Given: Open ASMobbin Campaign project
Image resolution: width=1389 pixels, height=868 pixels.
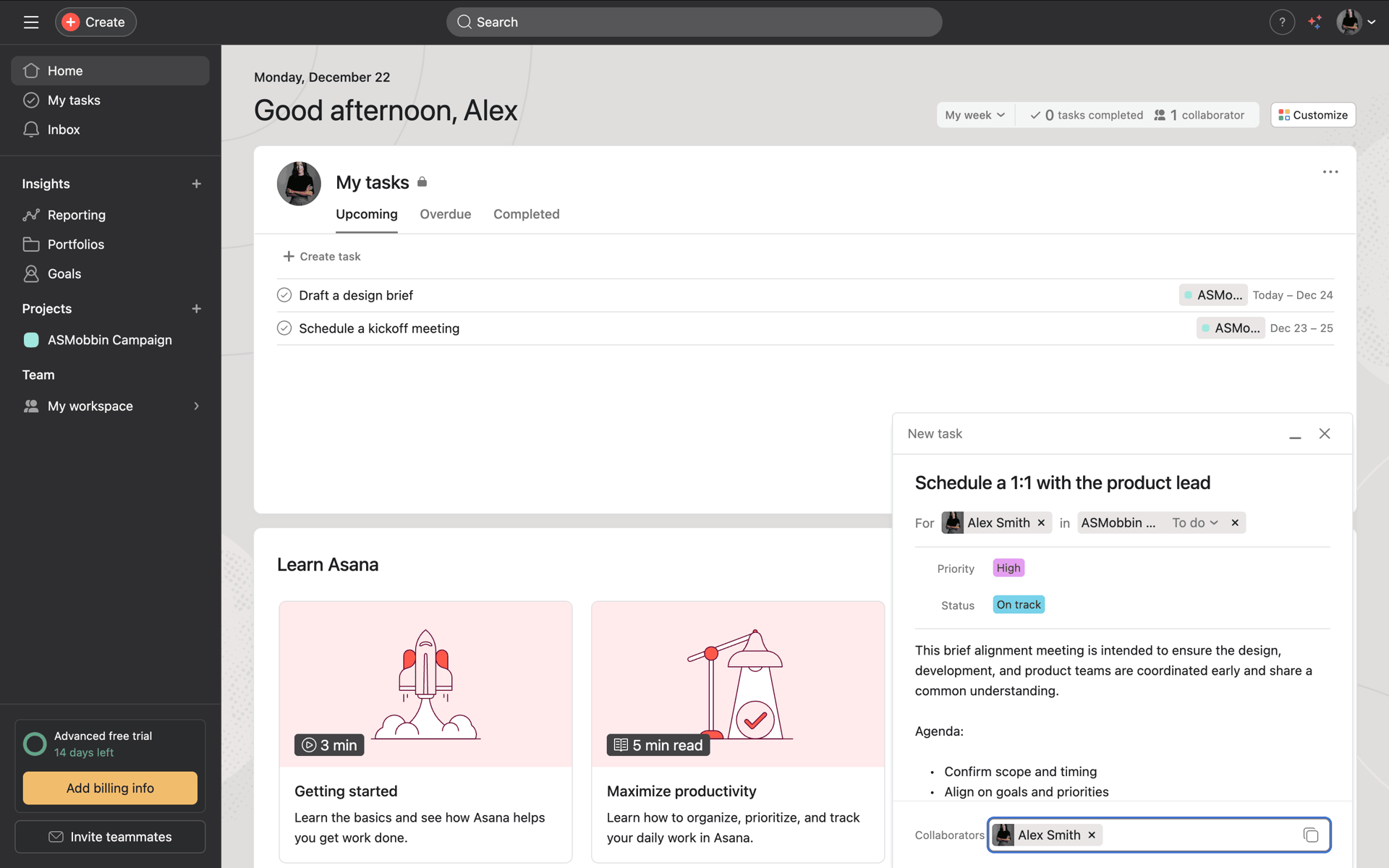Looking at the screenshot, I should point(110,340).
